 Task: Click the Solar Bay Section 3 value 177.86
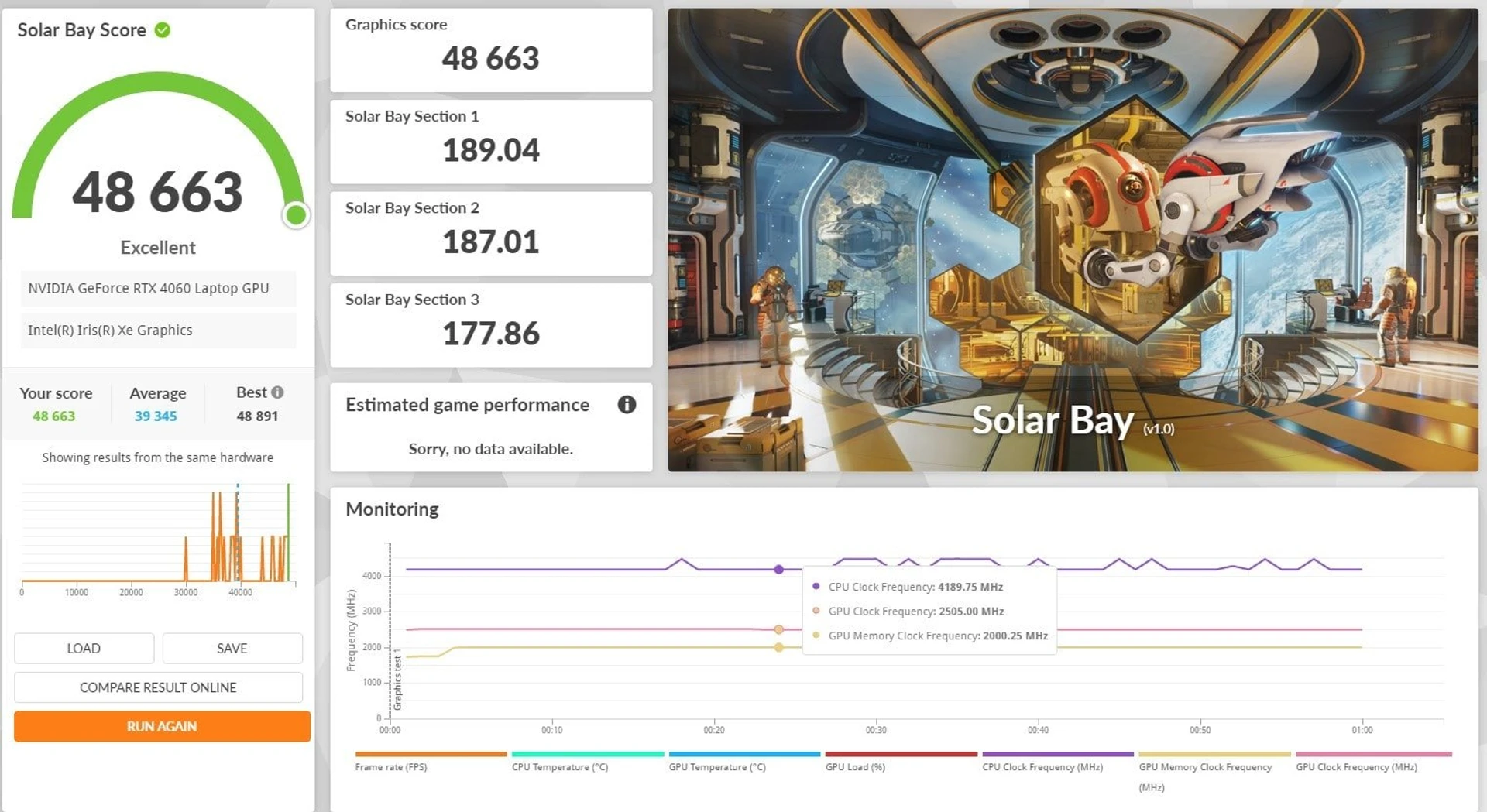tap(491, 334)
